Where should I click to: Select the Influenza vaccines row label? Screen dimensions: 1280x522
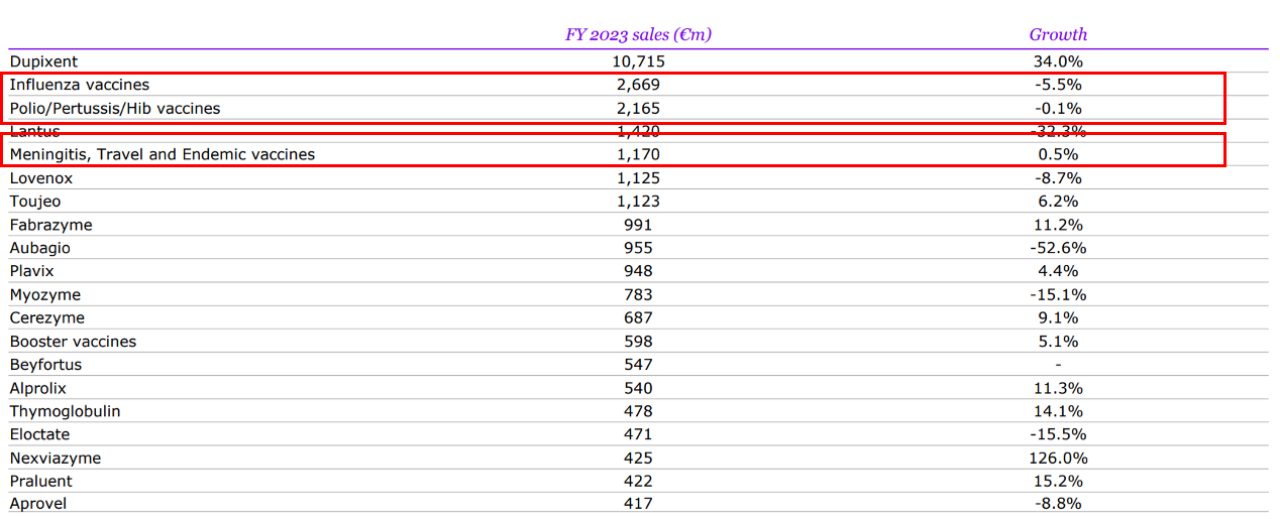[80, 85]
